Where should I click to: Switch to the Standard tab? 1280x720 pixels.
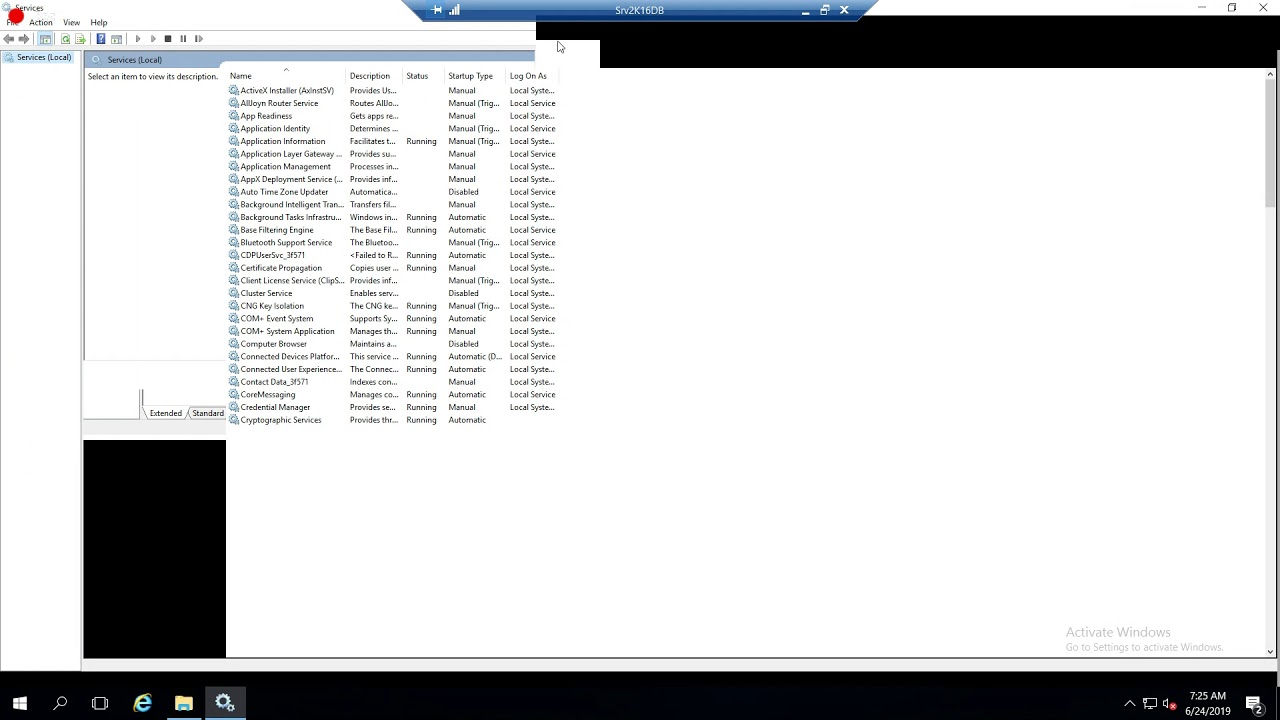click(208, 413)
